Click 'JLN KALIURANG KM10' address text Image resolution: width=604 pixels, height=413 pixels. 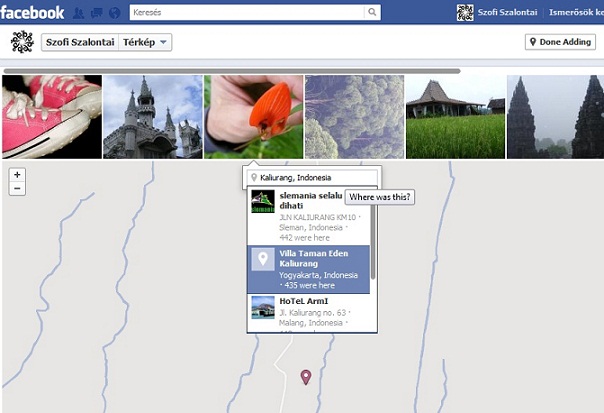coord(317,217)
